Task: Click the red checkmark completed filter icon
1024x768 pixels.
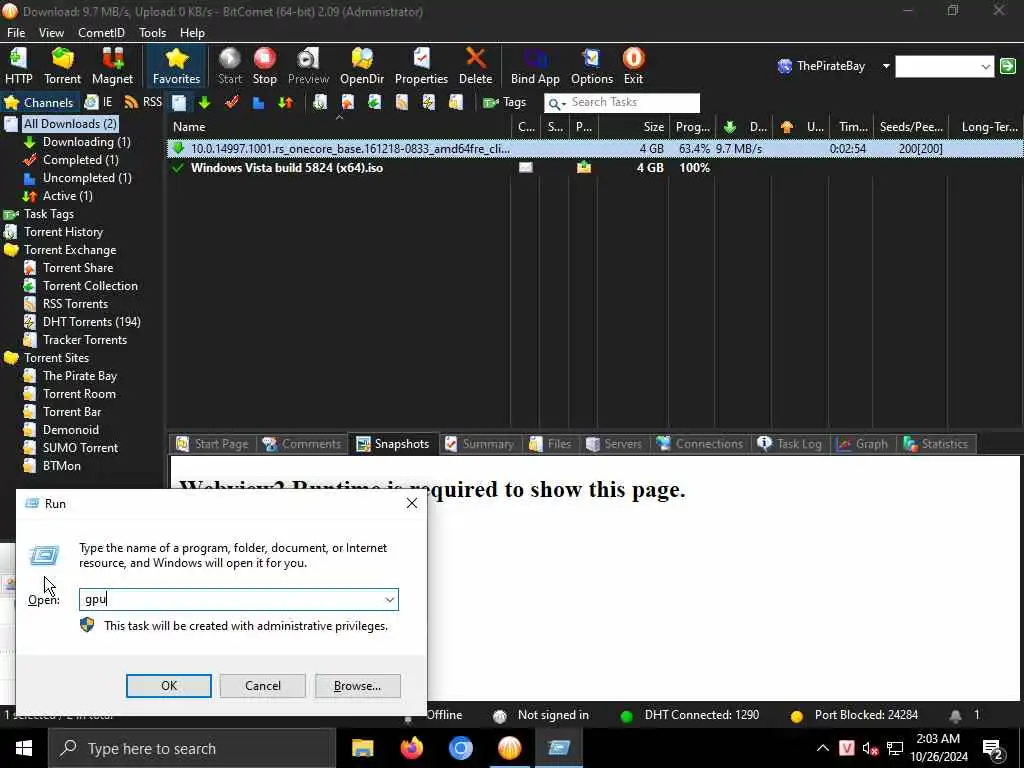Action: tap(231, 103)
